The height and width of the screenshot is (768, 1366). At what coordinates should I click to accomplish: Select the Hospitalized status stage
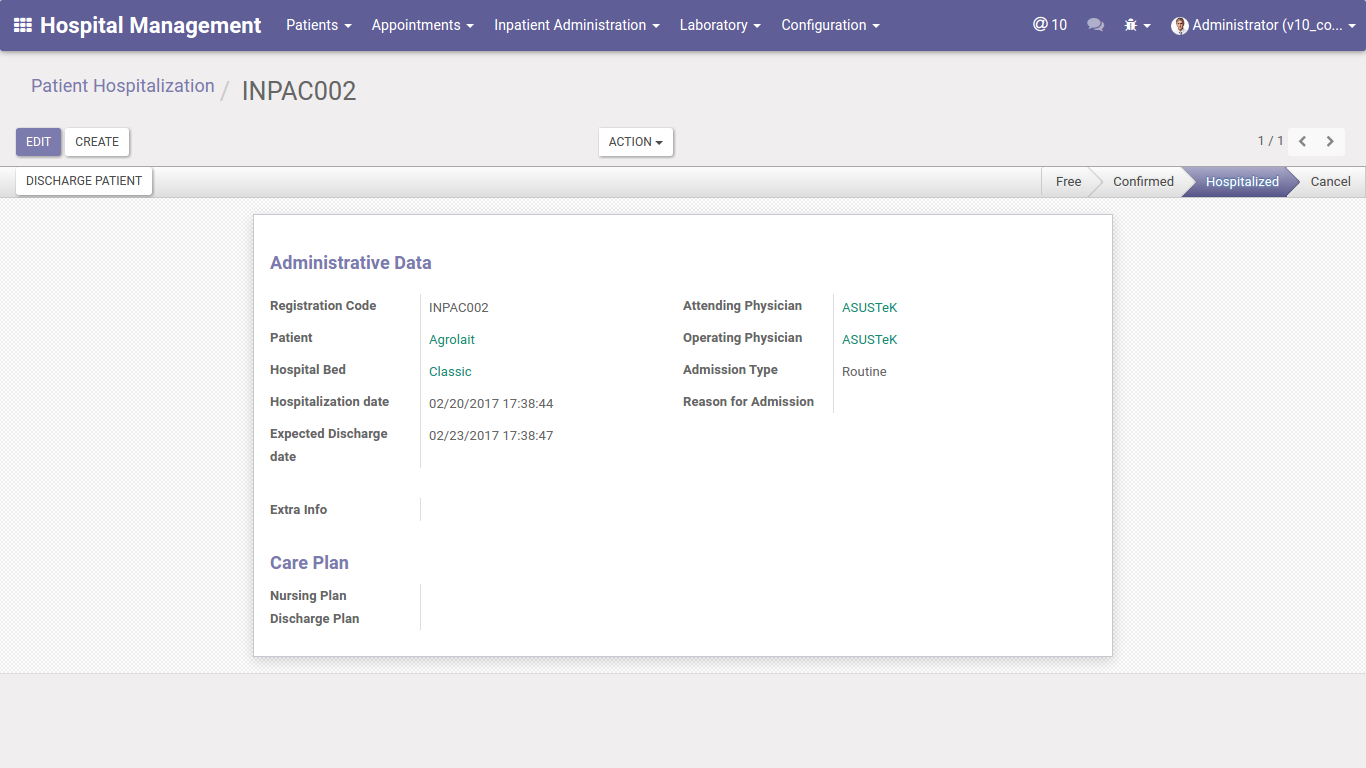coord(1242,182)
